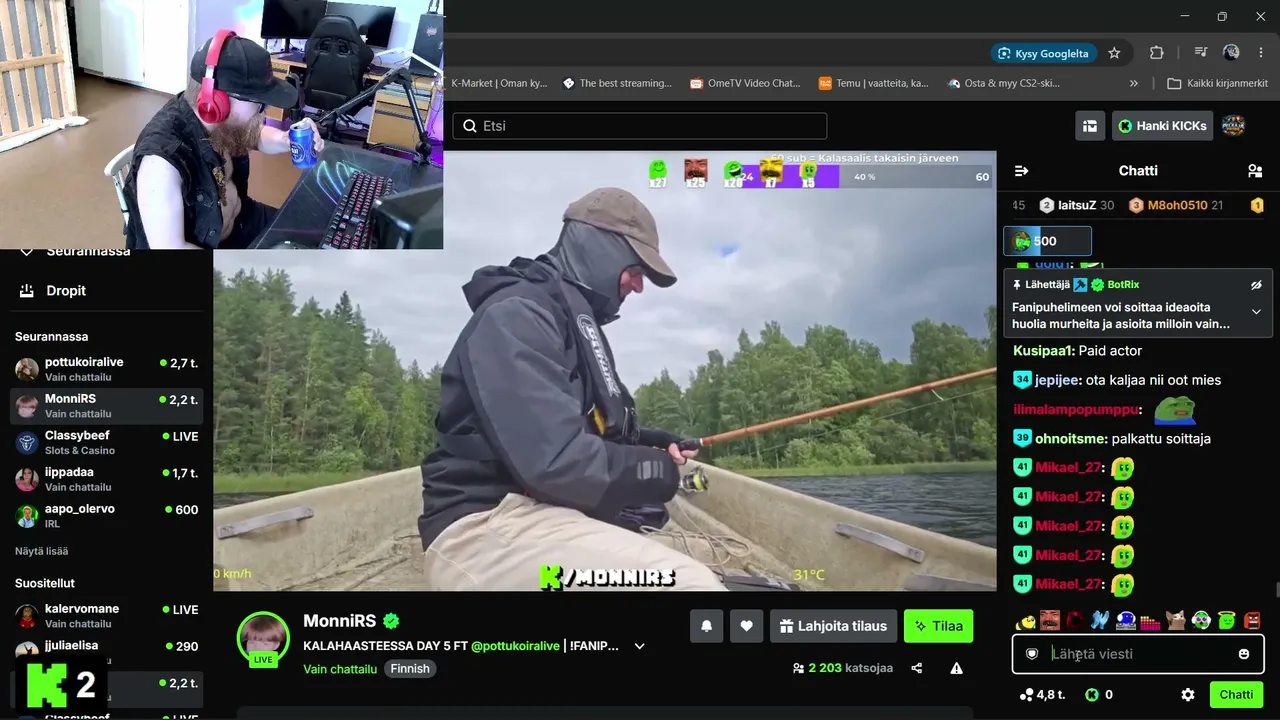Open kalervomane in recommended channels
This screenshot has height=720, width=1280.
105,615
